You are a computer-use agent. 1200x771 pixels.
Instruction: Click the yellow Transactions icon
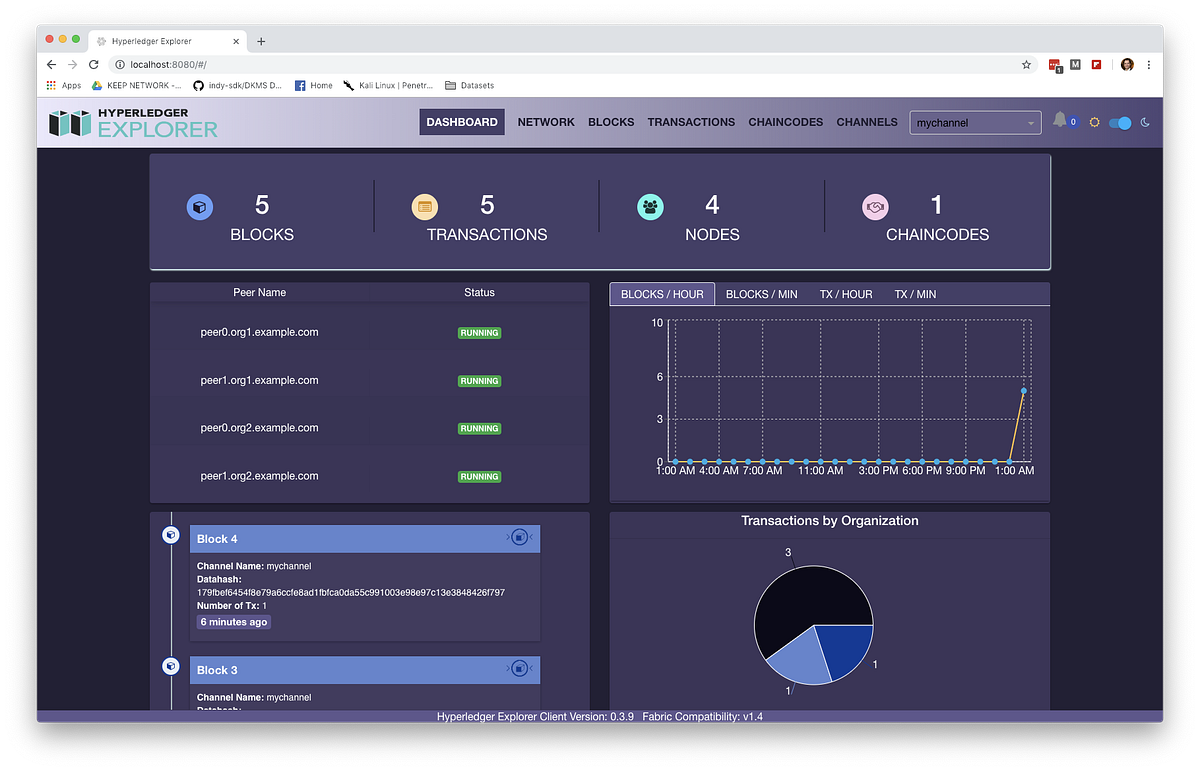[425, 206]
